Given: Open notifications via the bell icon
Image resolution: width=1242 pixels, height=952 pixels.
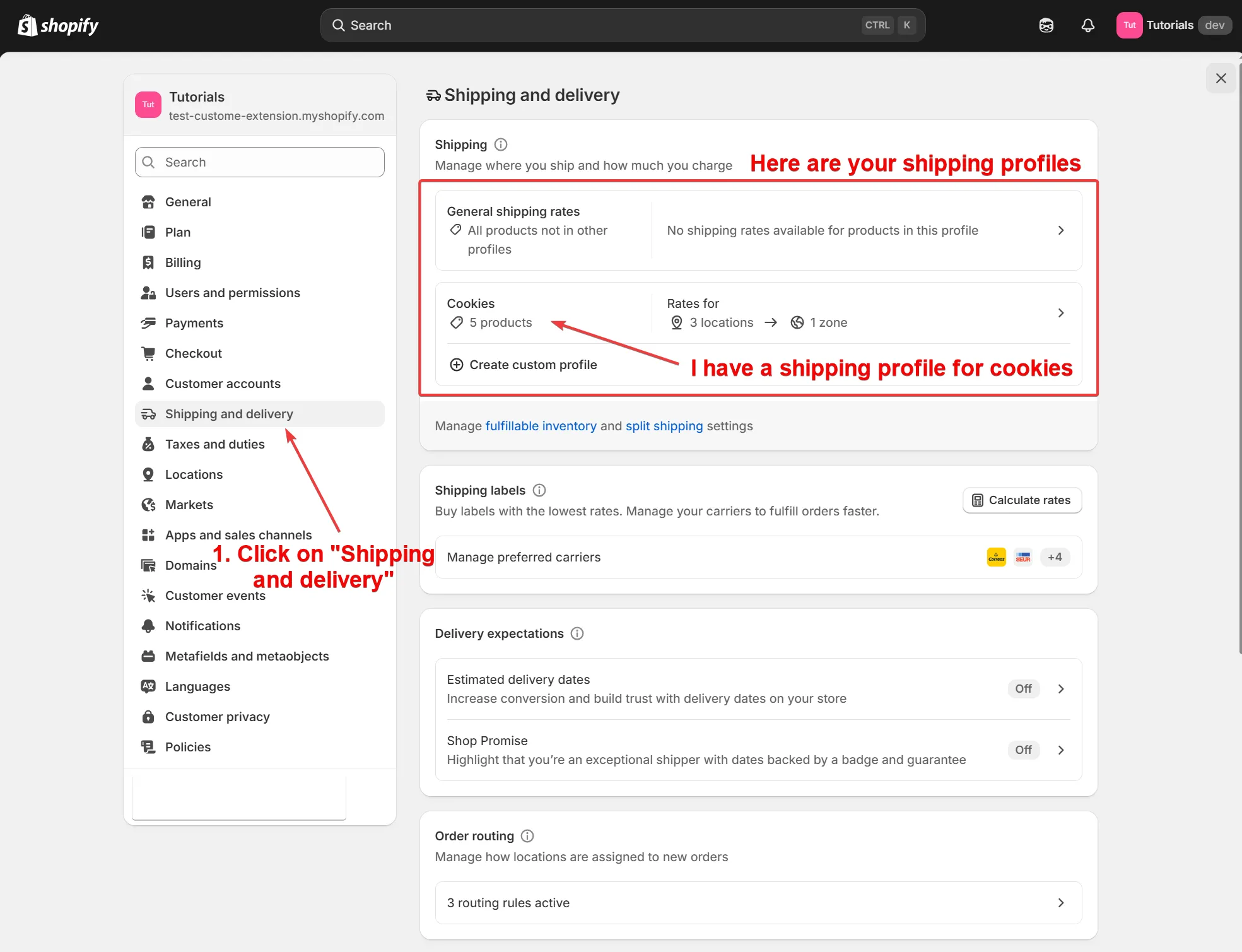Looking at the screenshot, I should pos(1087,25).
